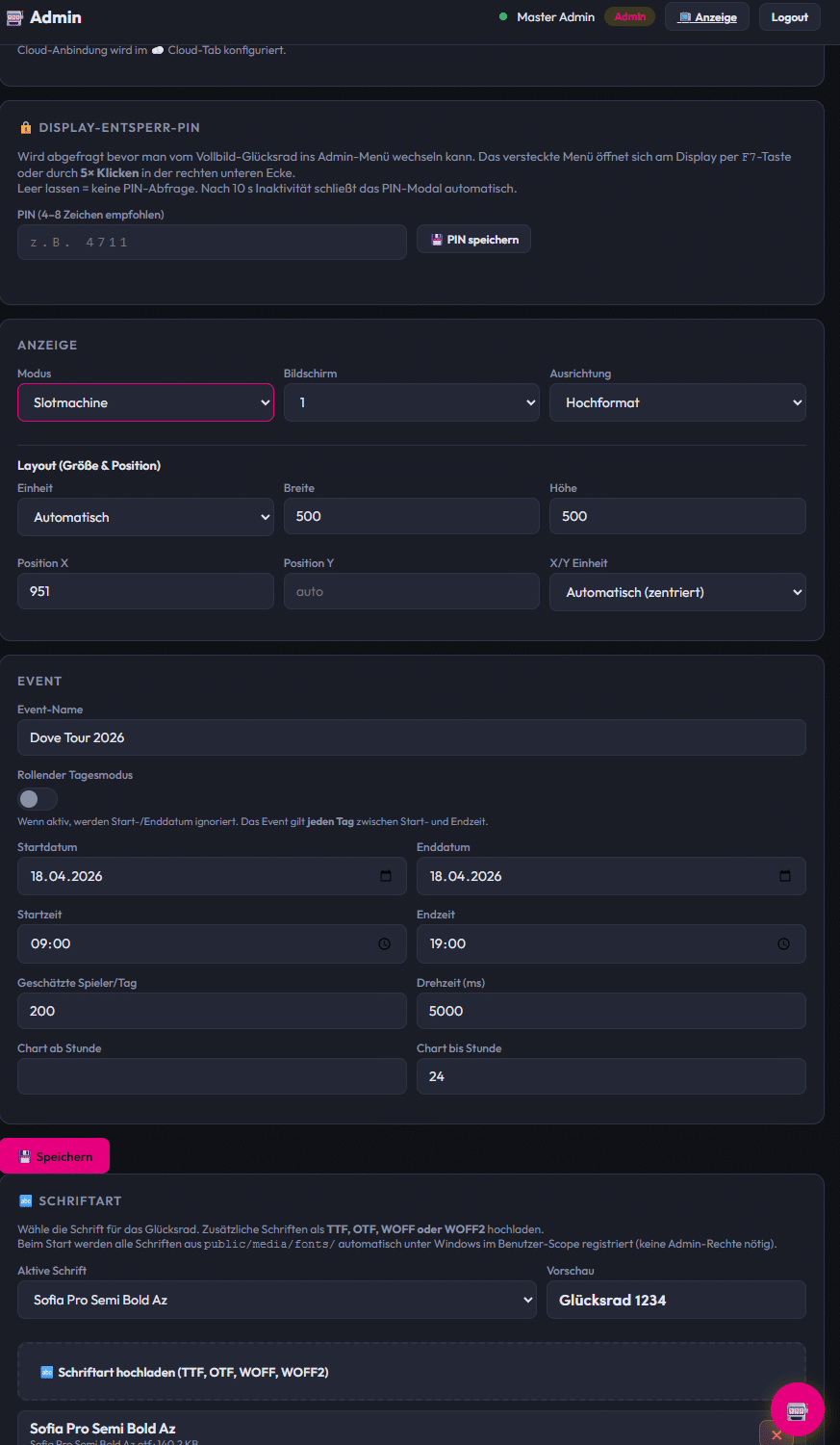Click the Logout button
The height and width of the screenshot is (1445, 840).
790,17
